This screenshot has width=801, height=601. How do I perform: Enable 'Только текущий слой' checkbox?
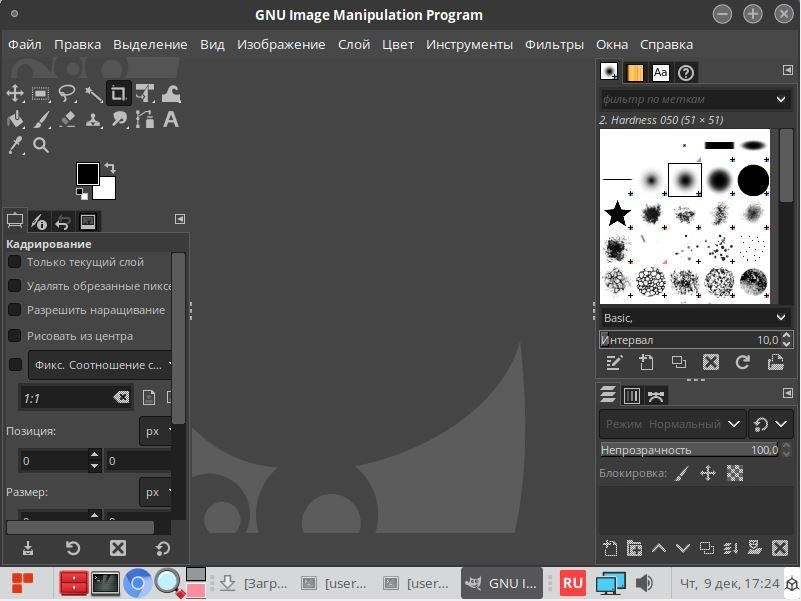14,262
